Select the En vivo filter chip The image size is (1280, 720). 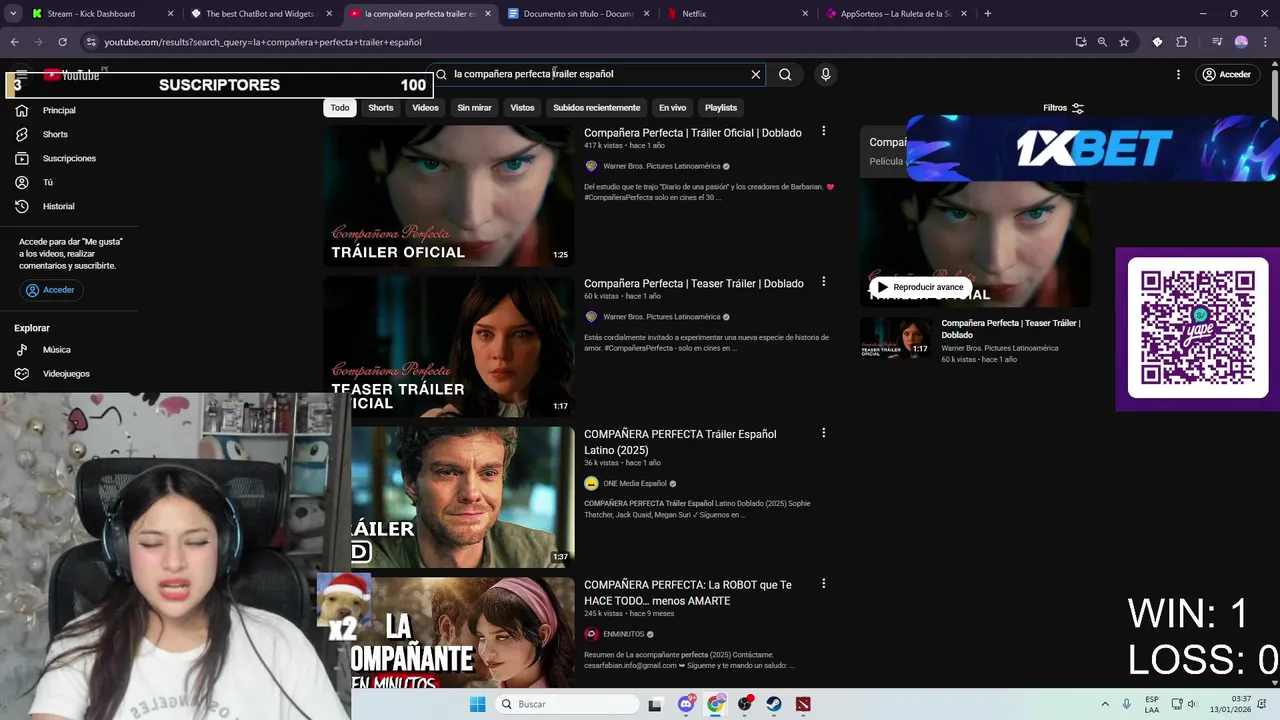point(672,108)
